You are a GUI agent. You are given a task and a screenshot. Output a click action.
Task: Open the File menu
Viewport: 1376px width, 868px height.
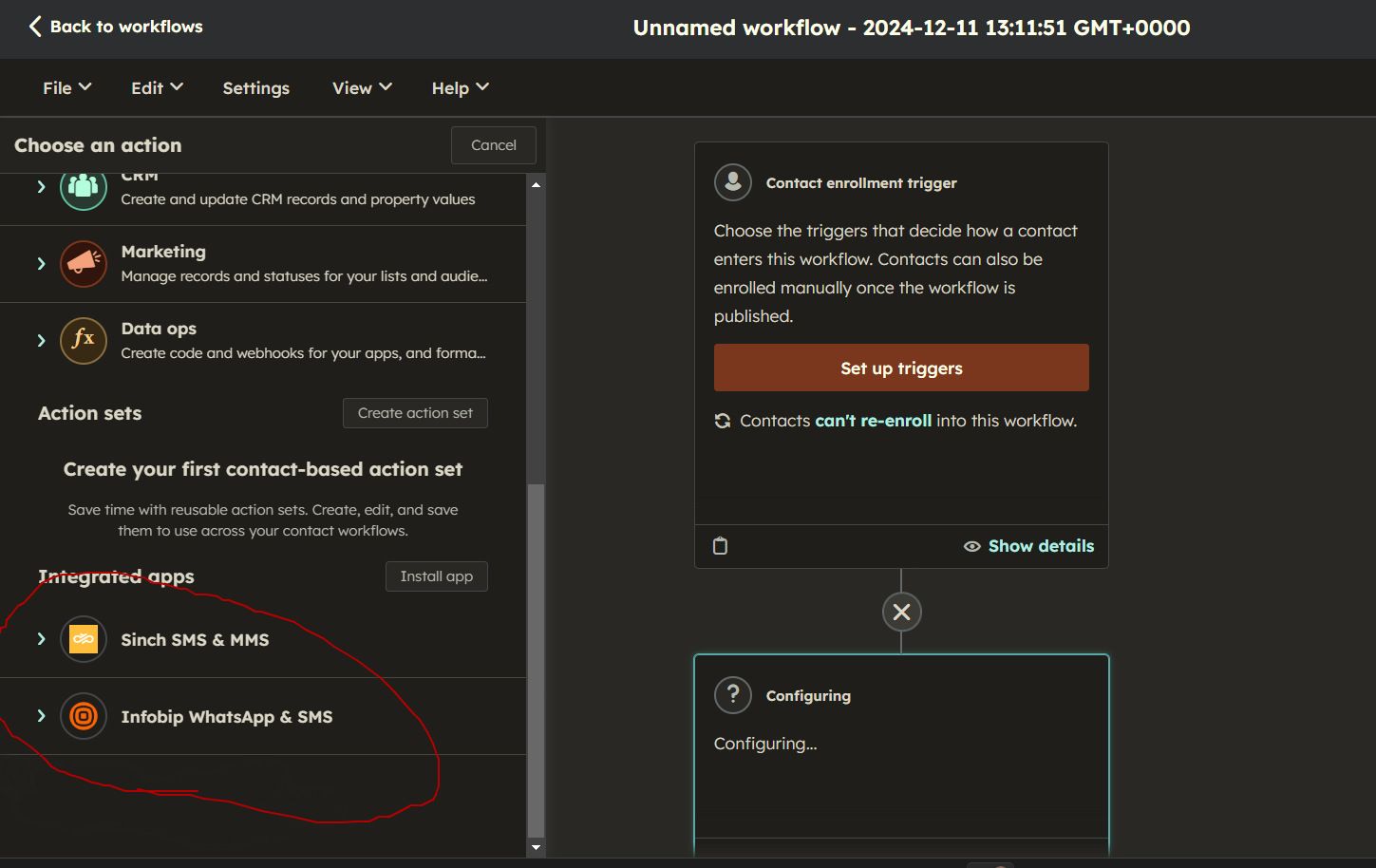click(x=65, y=87)
